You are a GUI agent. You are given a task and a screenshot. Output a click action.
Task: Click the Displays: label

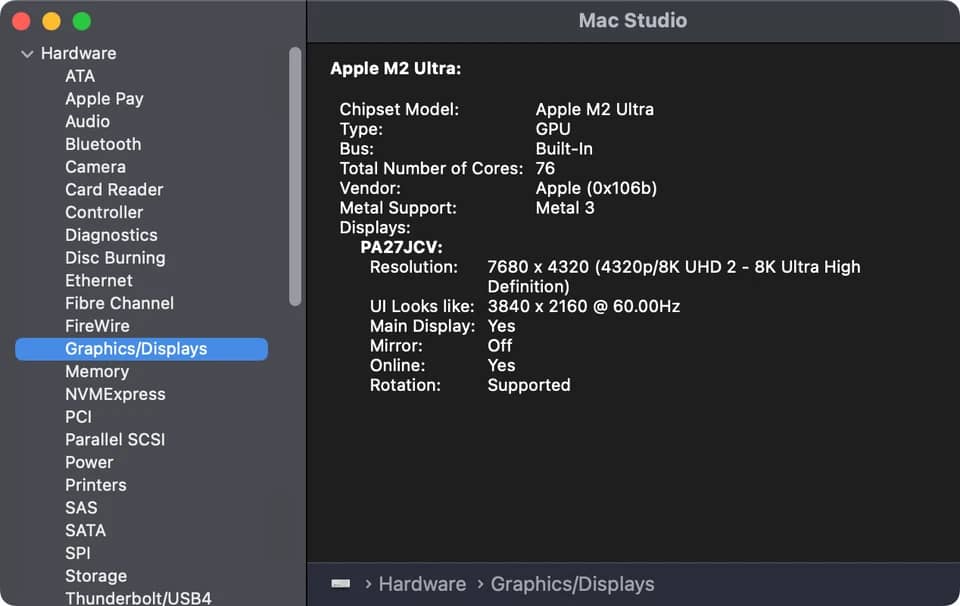pyautogui.click(x=375, y=228)
